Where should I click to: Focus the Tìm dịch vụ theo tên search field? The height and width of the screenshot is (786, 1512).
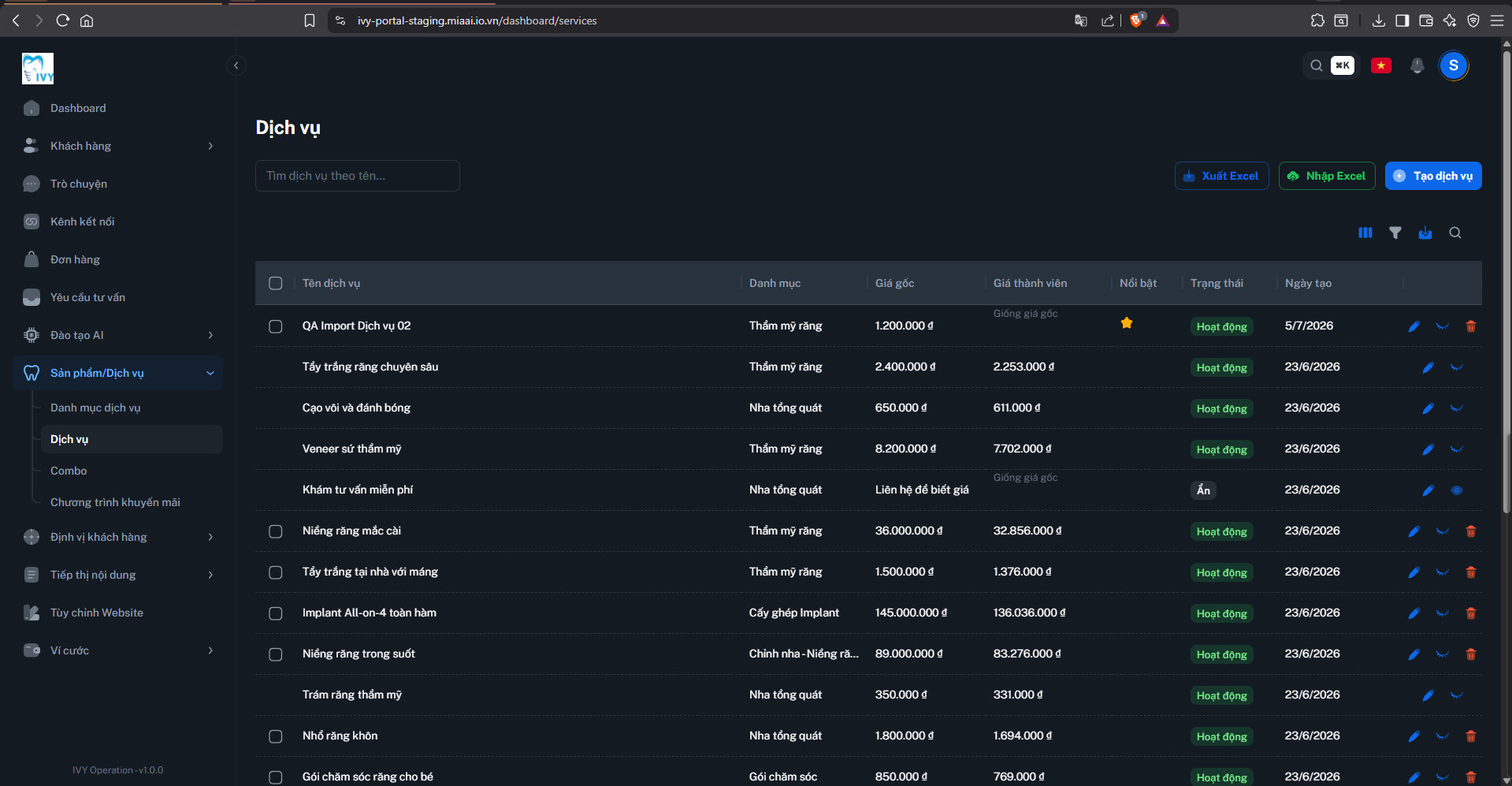[x=358, y=176]
